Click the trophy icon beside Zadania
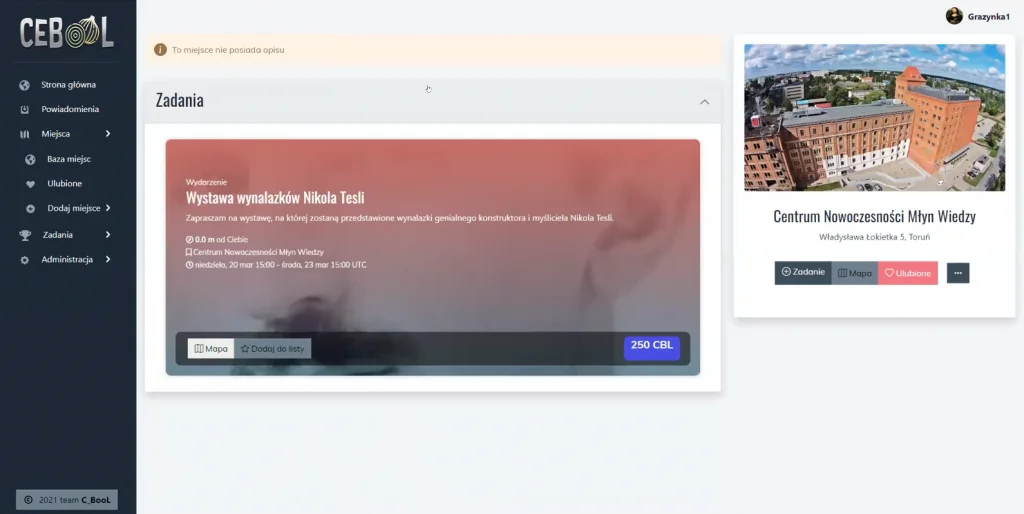 [25, 235]
